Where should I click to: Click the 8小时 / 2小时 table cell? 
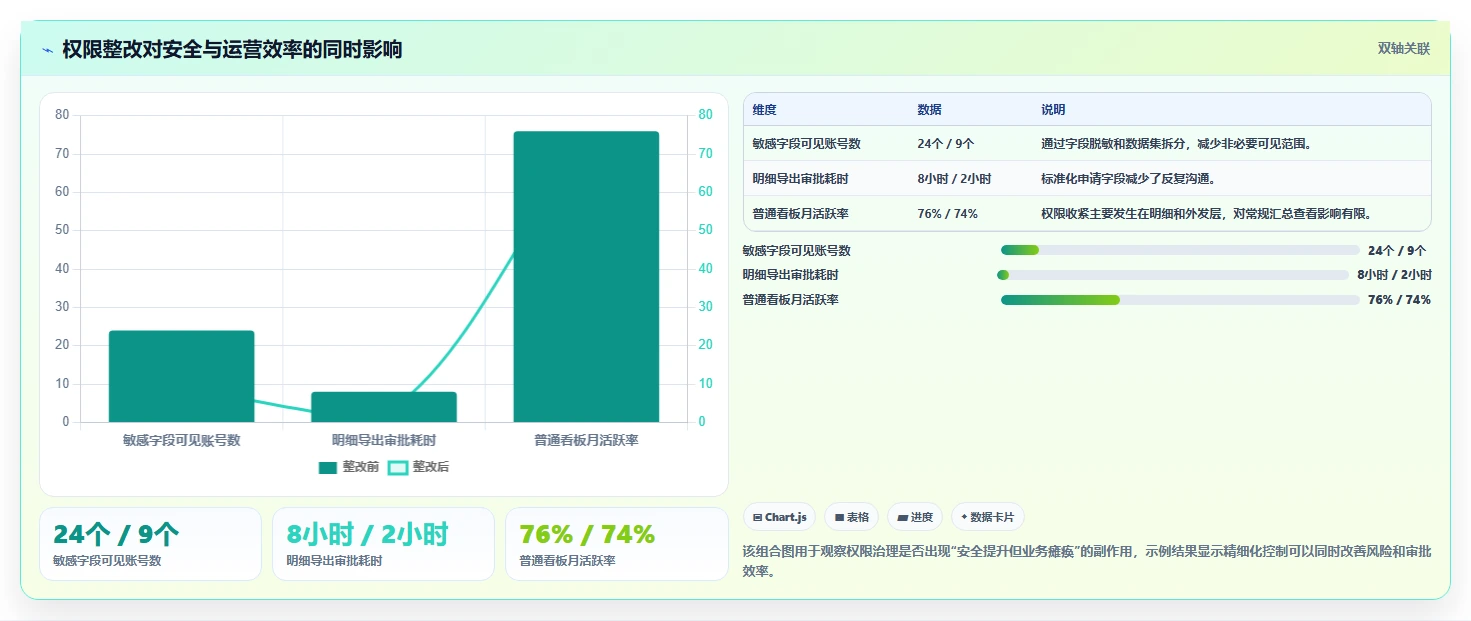pyautogui.click(x=954, y=179)
